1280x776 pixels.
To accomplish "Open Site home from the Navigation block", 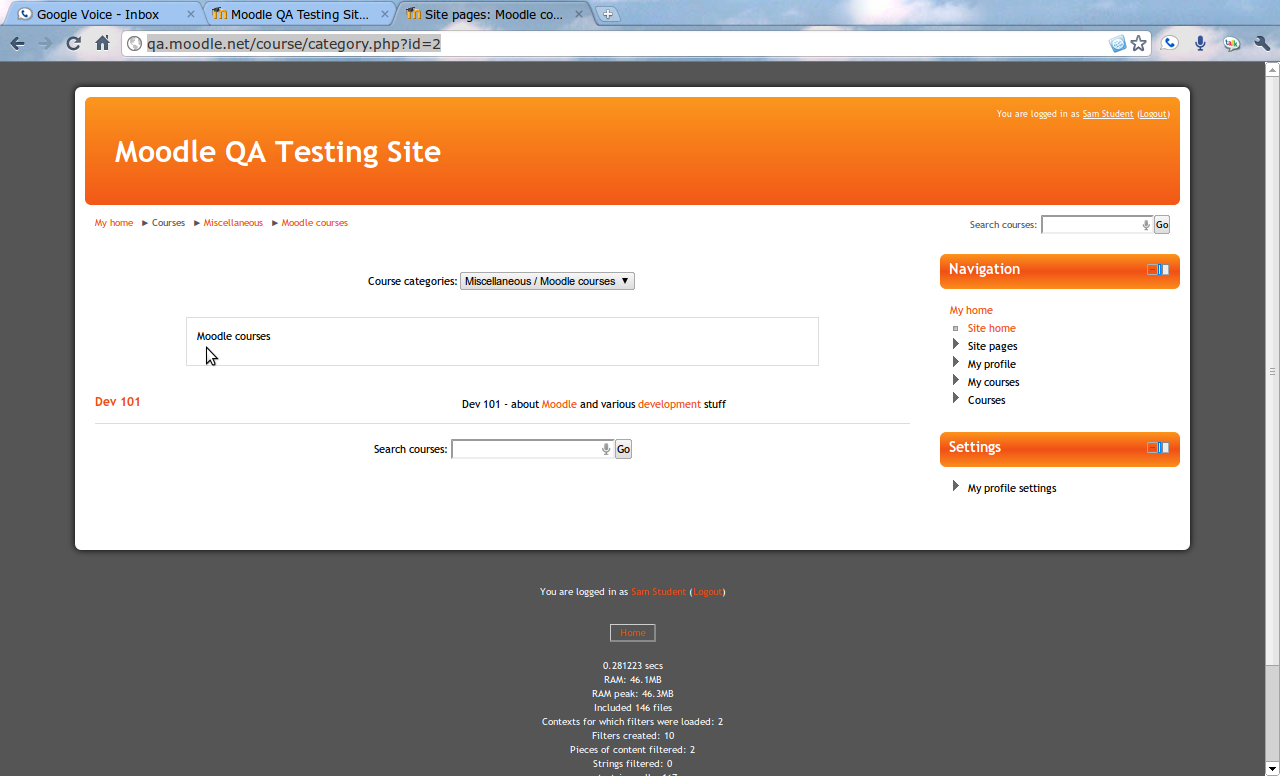I will click(991, 328).
